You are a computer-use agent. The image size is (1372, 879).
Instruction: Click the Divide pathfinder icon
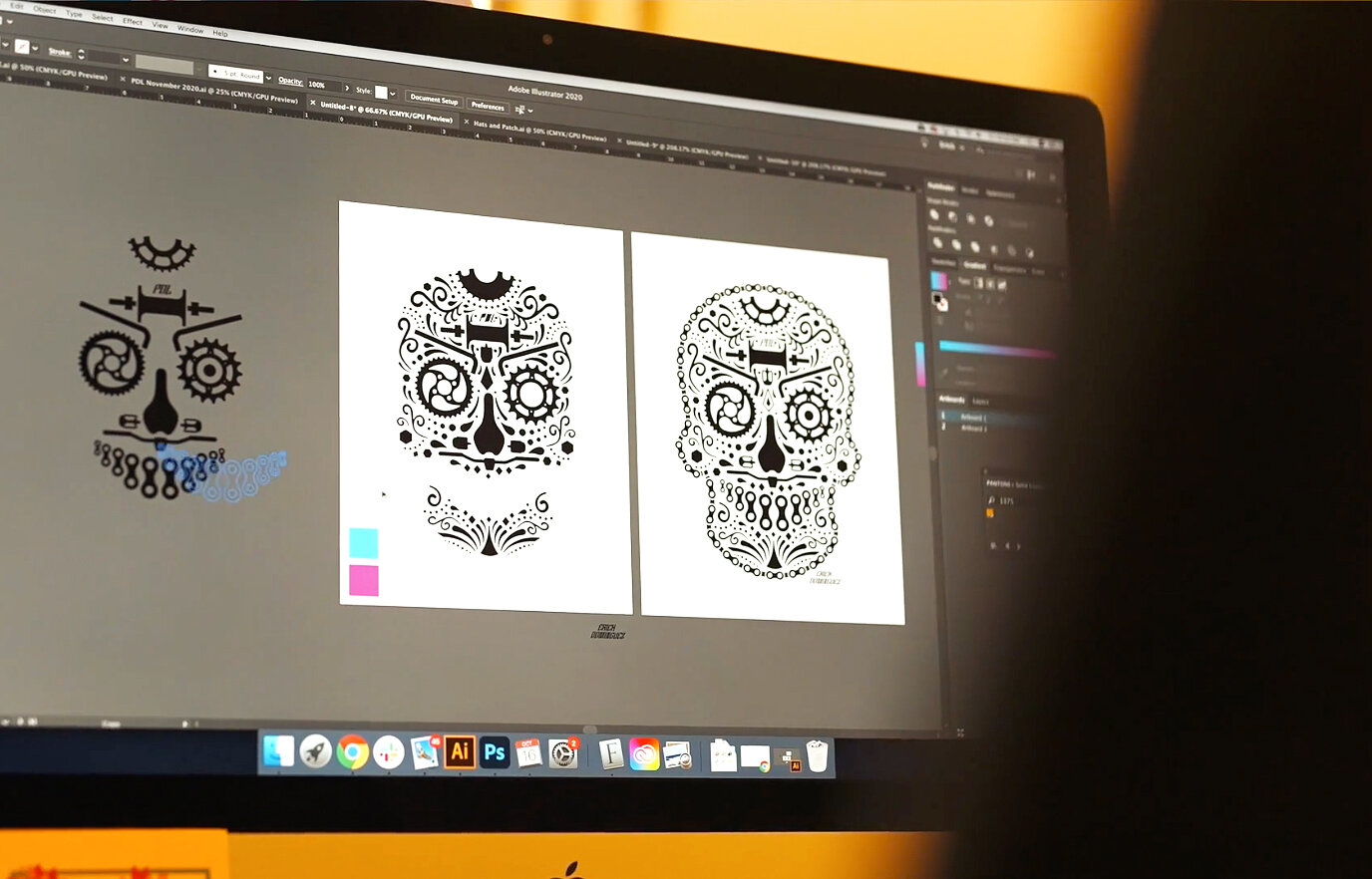[937, 242]
